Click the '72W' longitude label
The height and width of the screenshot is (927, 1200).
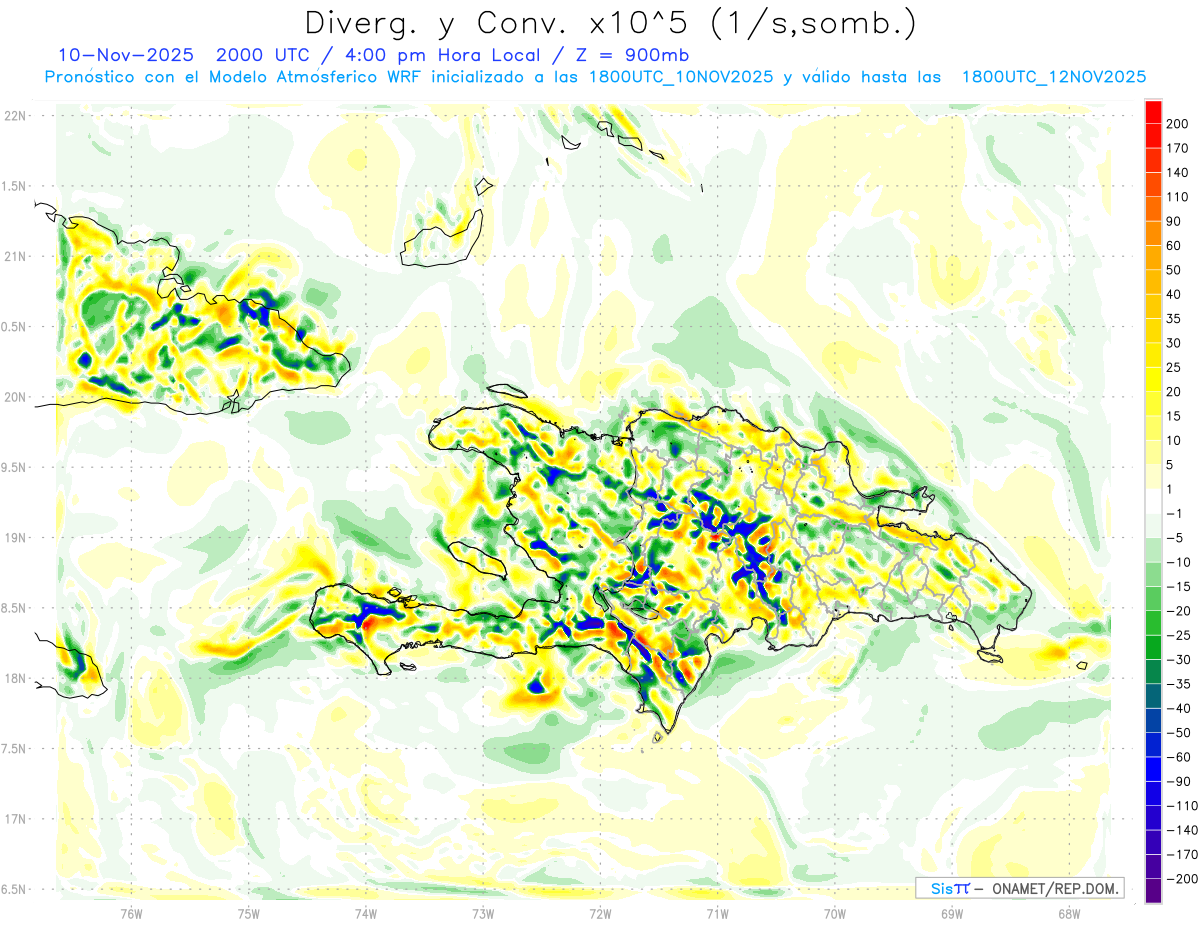tap(600, 913)
